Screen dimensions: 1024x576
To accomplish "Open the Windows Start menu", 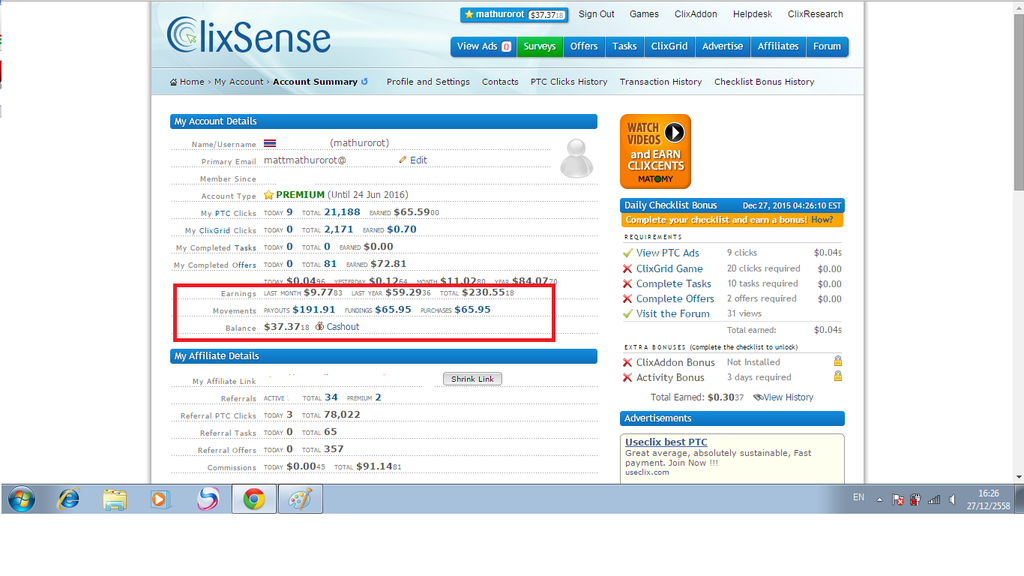I will 22,500.
